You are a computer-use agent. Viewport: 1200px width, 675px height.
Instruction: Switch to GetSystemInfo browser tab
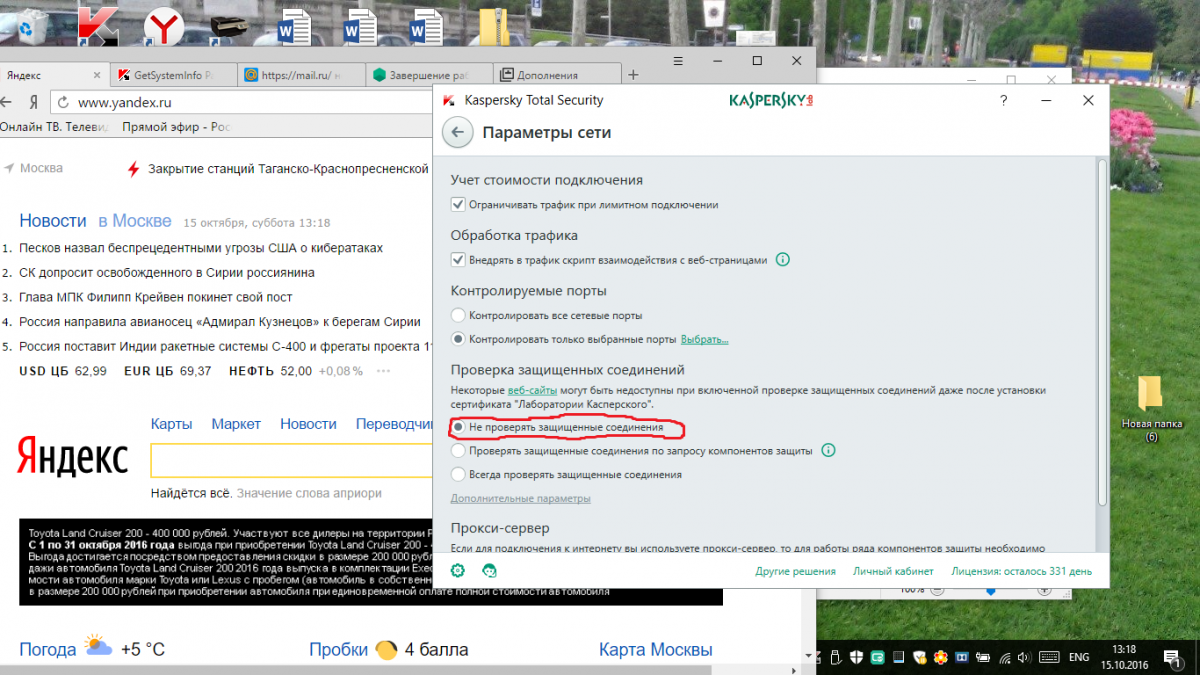pyautogui.click(x=175, y=75)
